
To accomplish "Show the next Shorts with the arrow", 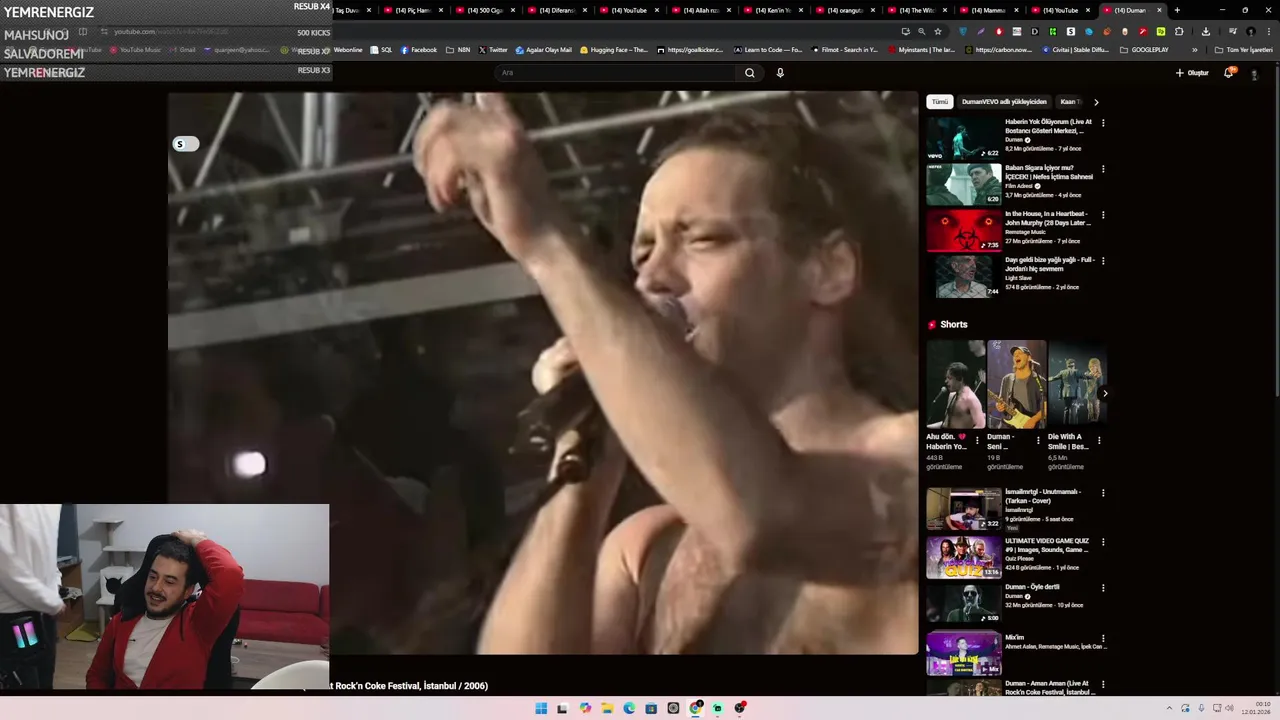I will click(x=1104, y=393).
